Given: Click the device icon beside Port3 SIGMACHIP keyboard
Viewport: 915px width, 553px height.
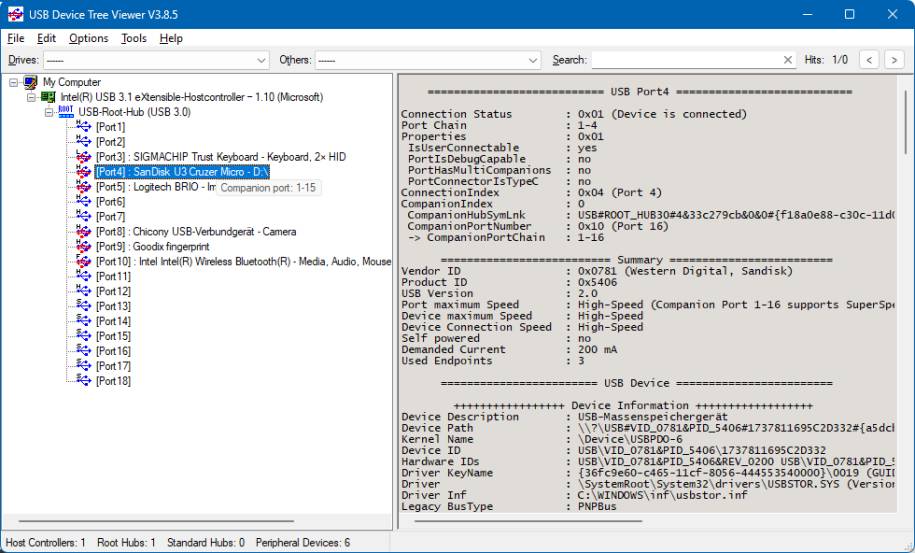Looking at the screenshot, I should click(83, 157).
